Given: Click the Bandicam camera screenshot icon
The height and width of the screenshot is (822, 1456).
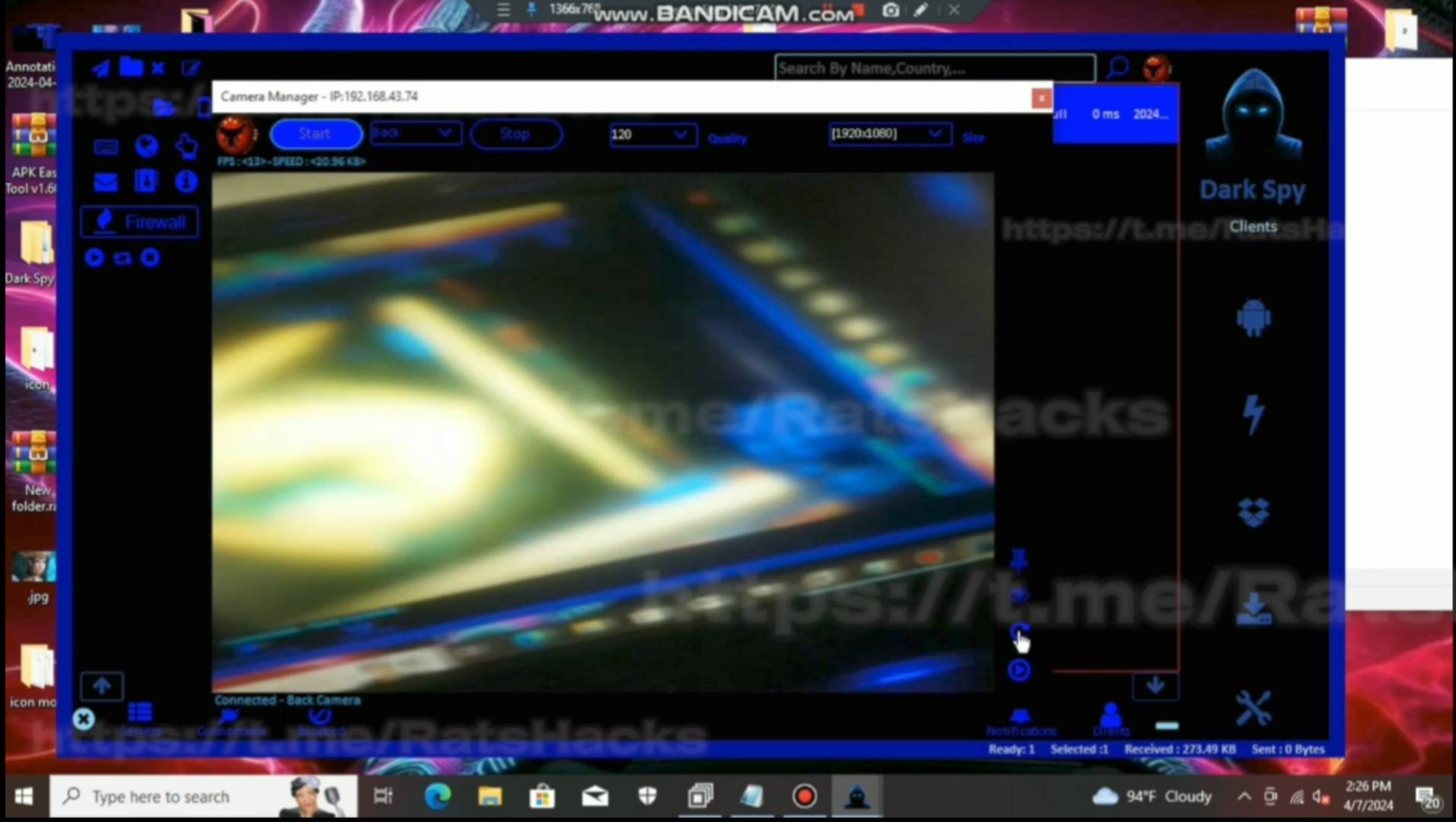Looking at the screenshot, I should 890,11.
